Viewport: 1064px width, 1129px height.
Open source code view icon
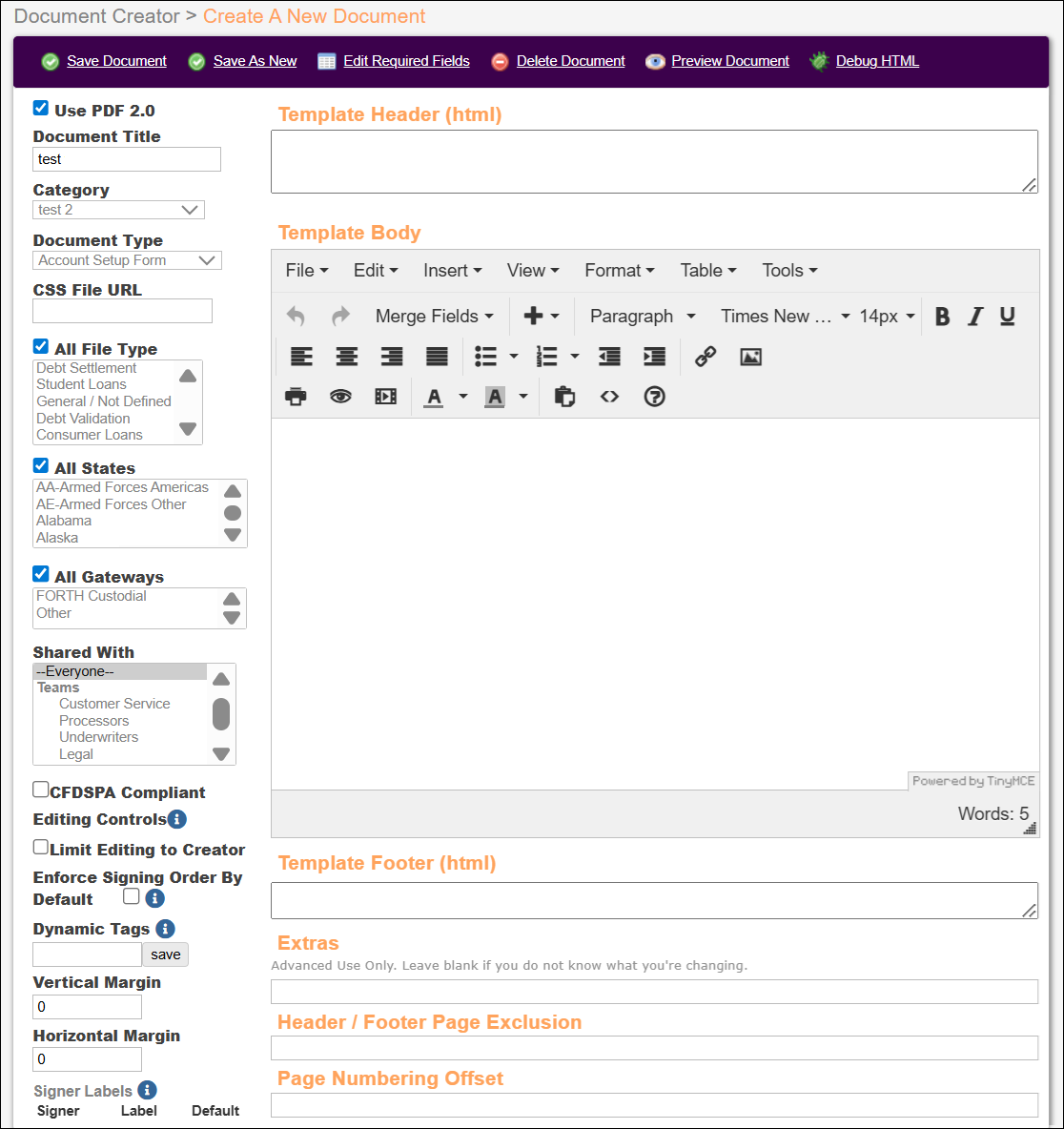(x=609, y=397)
